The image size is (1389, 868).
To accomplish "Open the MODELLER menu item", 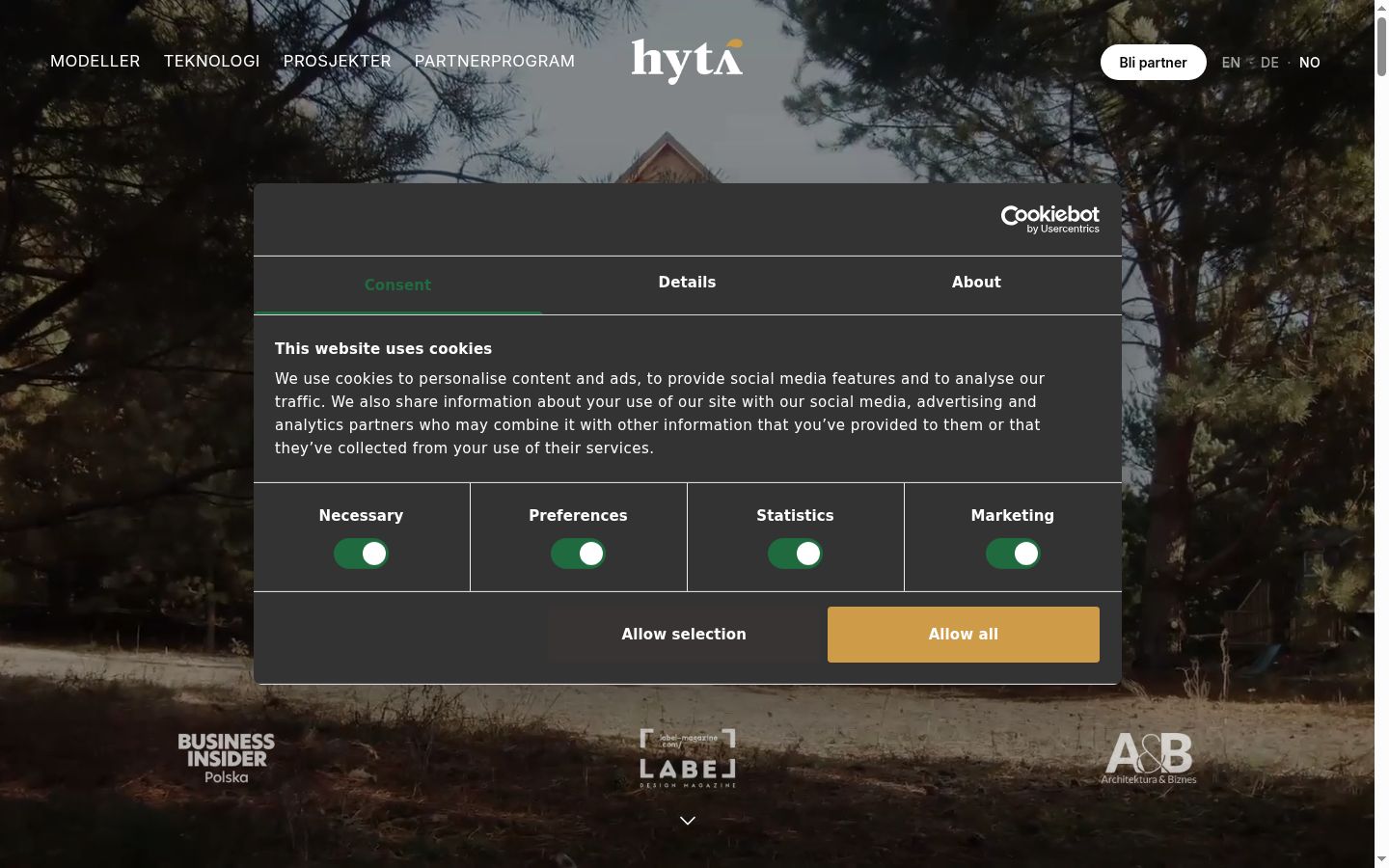I will pyautogui.click(x=95, y=61).
